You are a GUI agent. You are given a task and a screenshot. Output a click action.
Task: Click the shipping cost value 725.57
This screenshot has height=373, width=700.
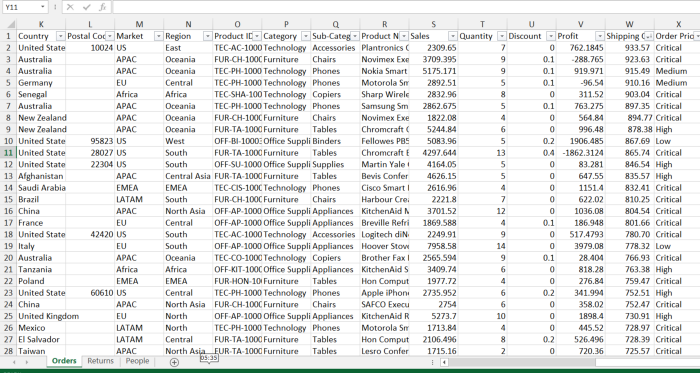630,351
